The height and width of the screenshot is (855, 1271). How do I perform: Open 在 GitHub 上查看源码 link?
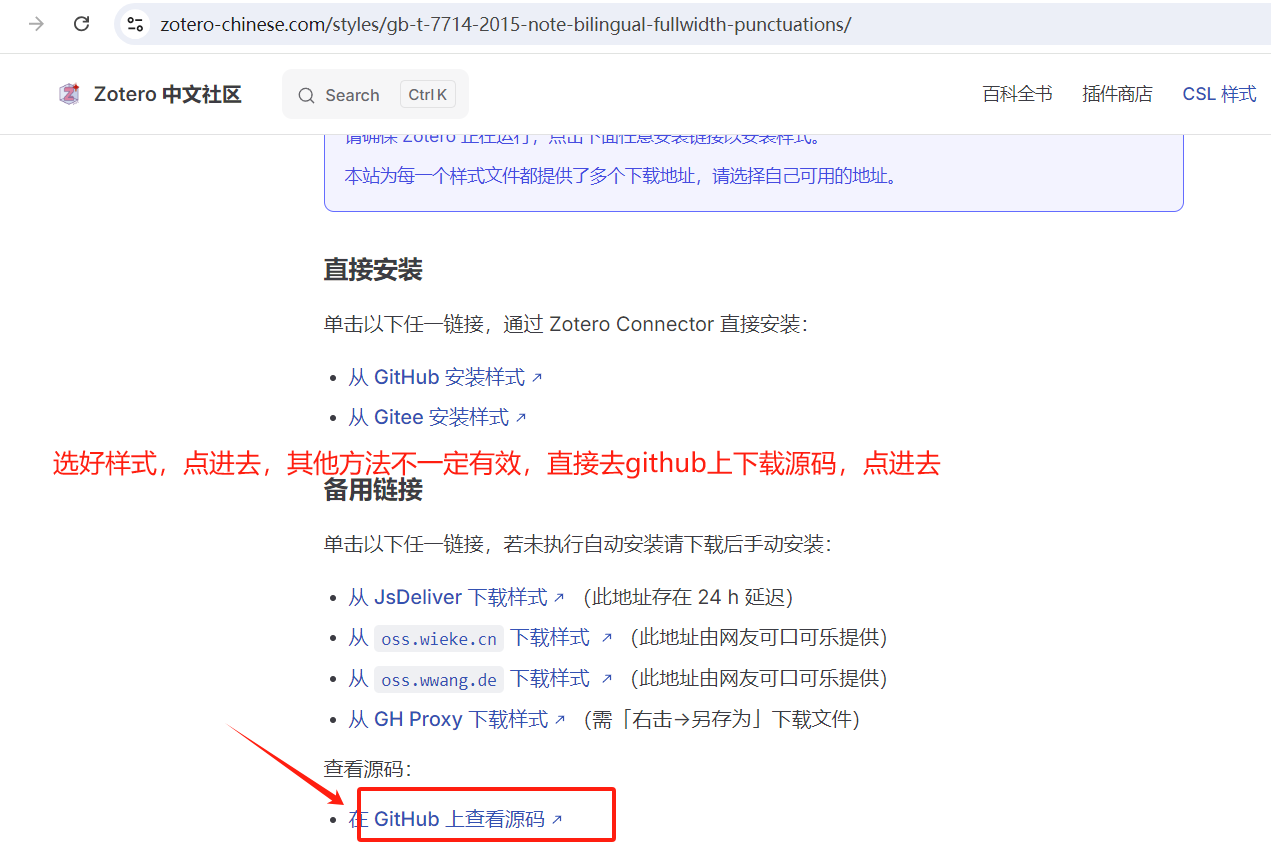[455, 819]
